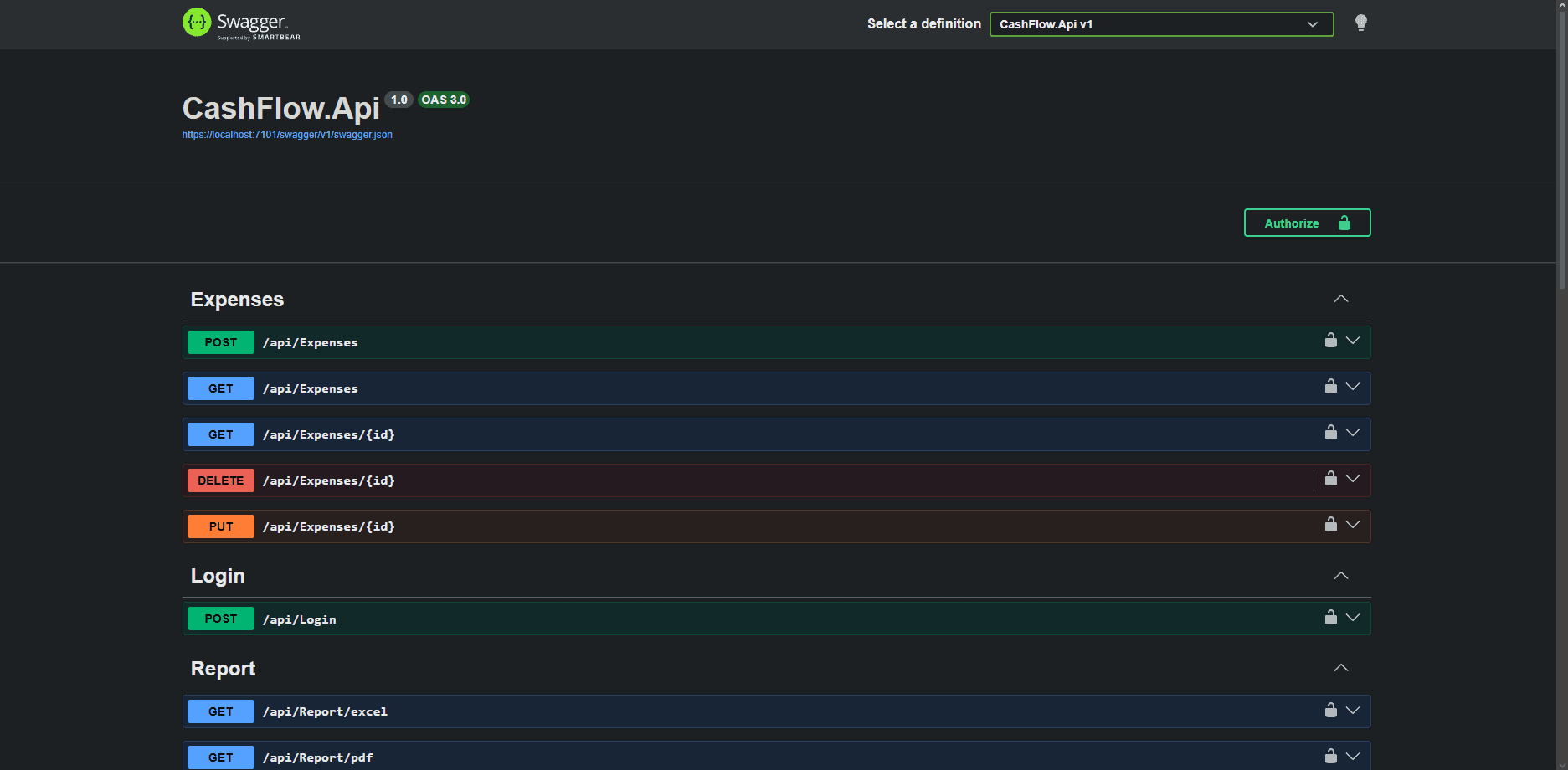Click lock icon on DELETE /api/Expenses/{id}
This screenshot has height=770, width=1568.
pyautogui.click(x=1330, y=479)
